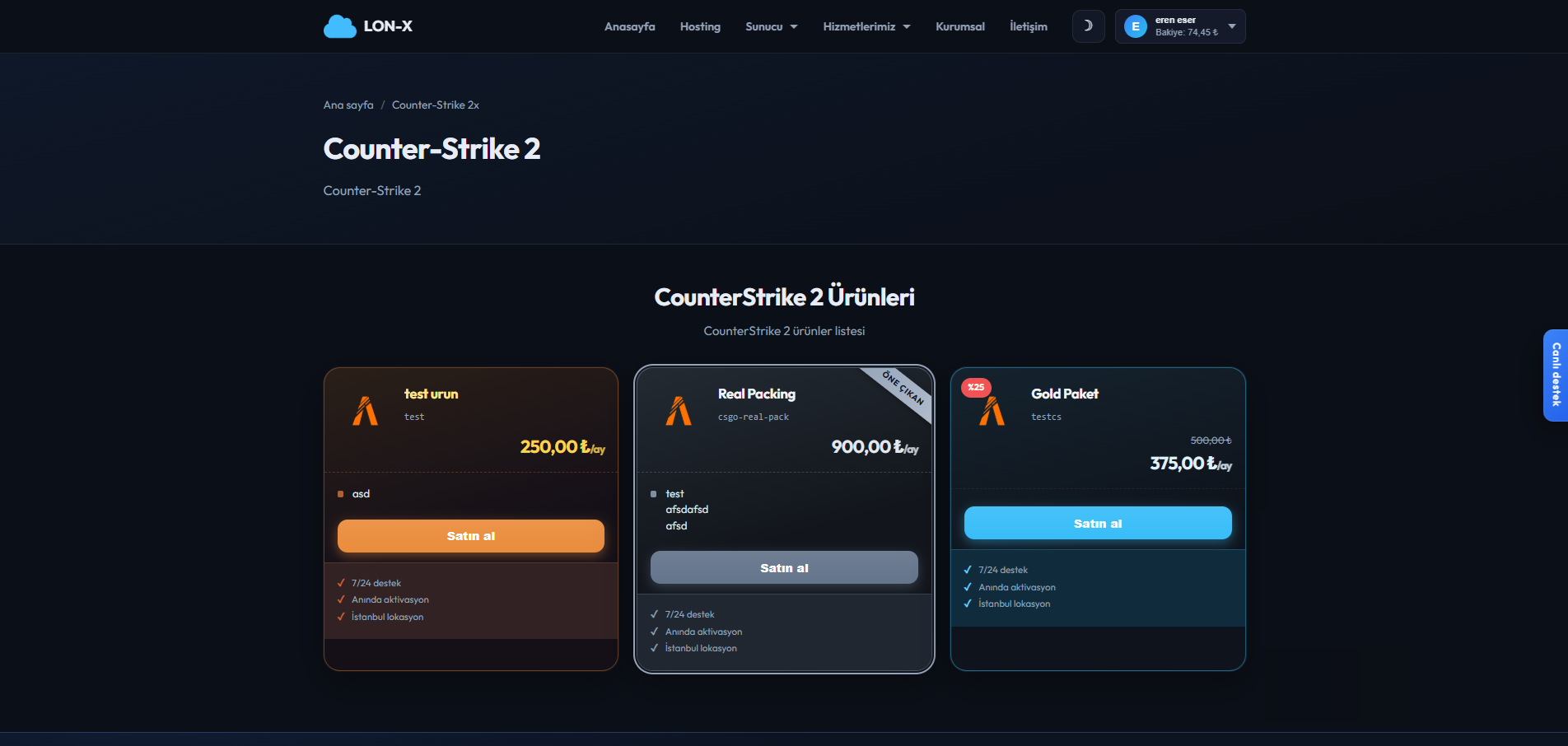Screen dimensions: 1568x746
Task: Click the Ana sayfa breadcrumb link
Action: 348,105
